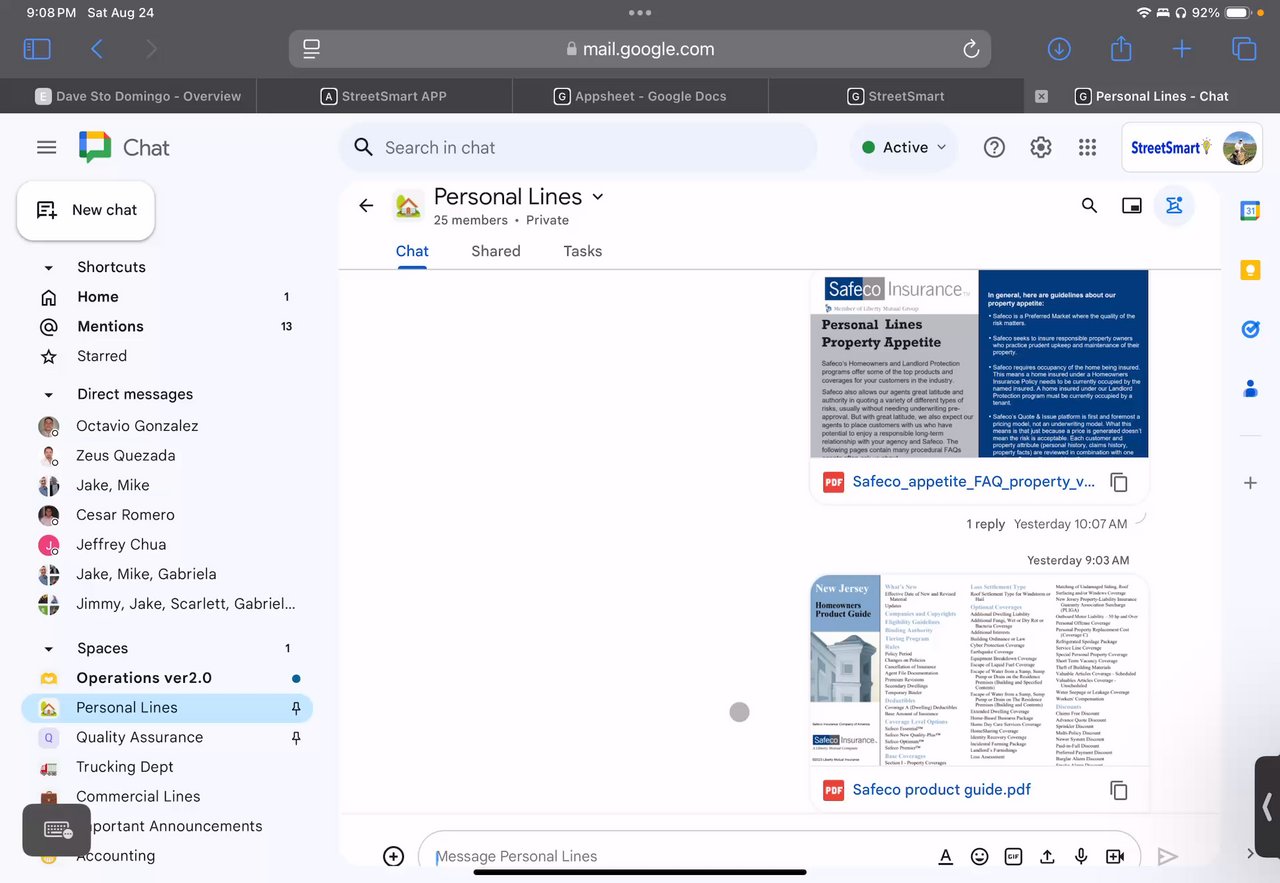
Task: Search within the Personal Lines space
Action: pyautogui.click(x=1090, y=206)
